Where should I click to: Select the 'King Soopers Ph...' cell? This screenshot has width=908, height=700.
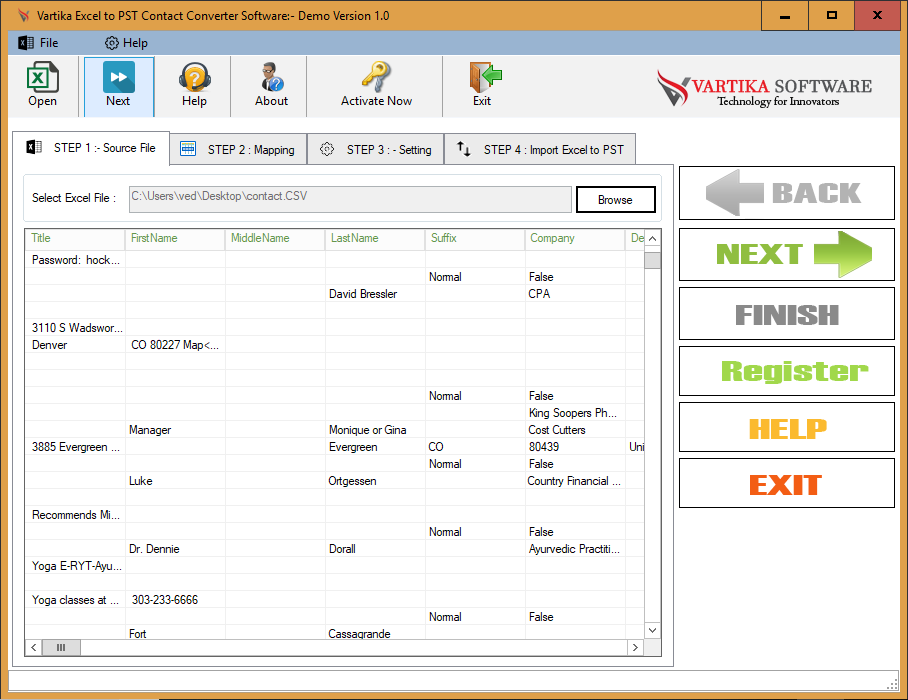576,413
